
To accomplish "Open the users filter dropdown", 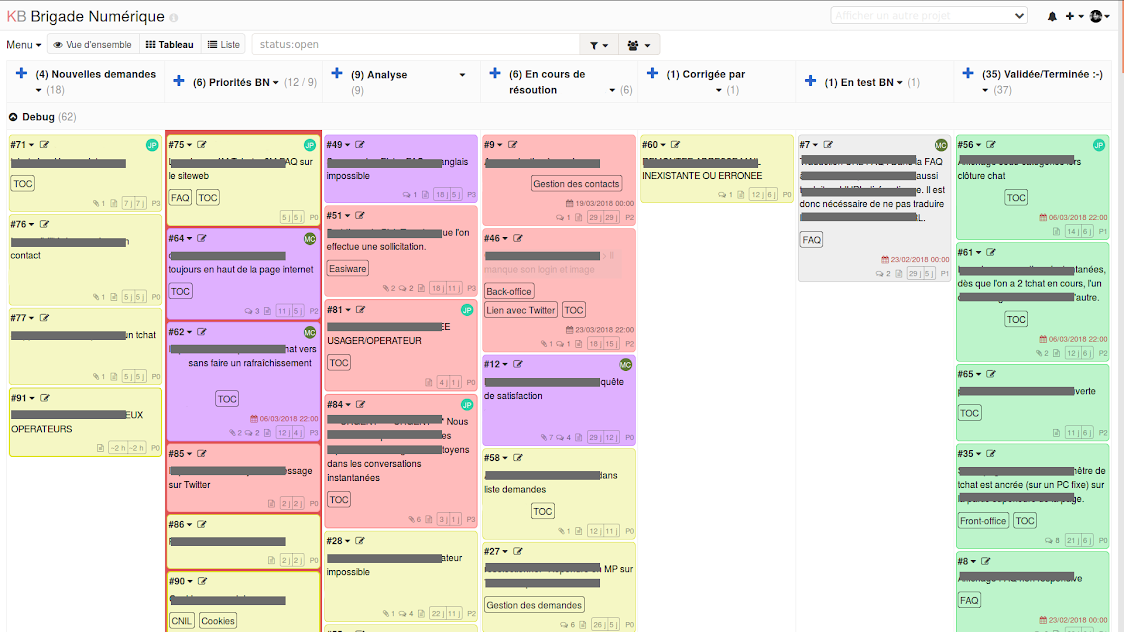I will [639, 45].
